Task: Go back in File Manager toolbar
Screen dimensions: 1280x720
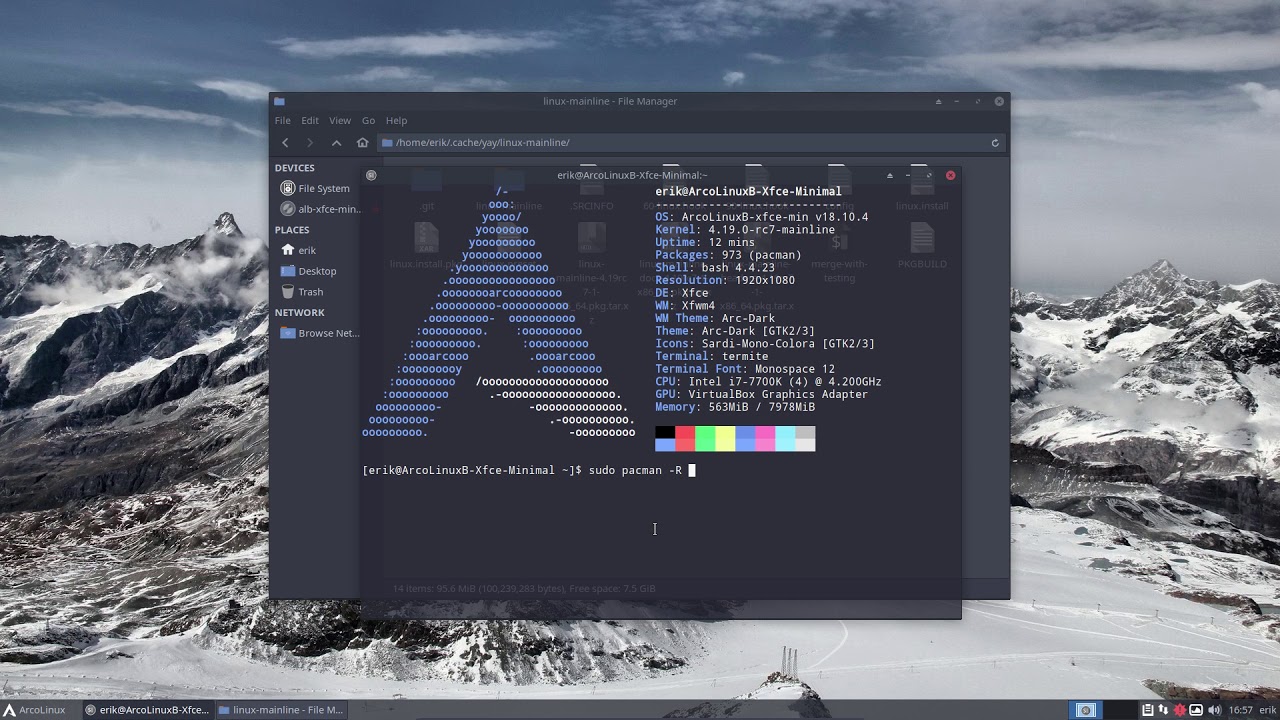Action: (285, 142)
